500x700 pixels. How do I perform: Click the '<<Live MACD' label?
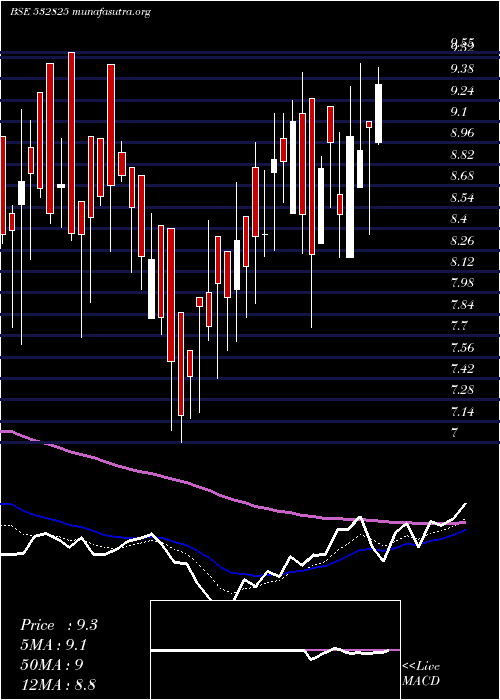pos(421,674)
